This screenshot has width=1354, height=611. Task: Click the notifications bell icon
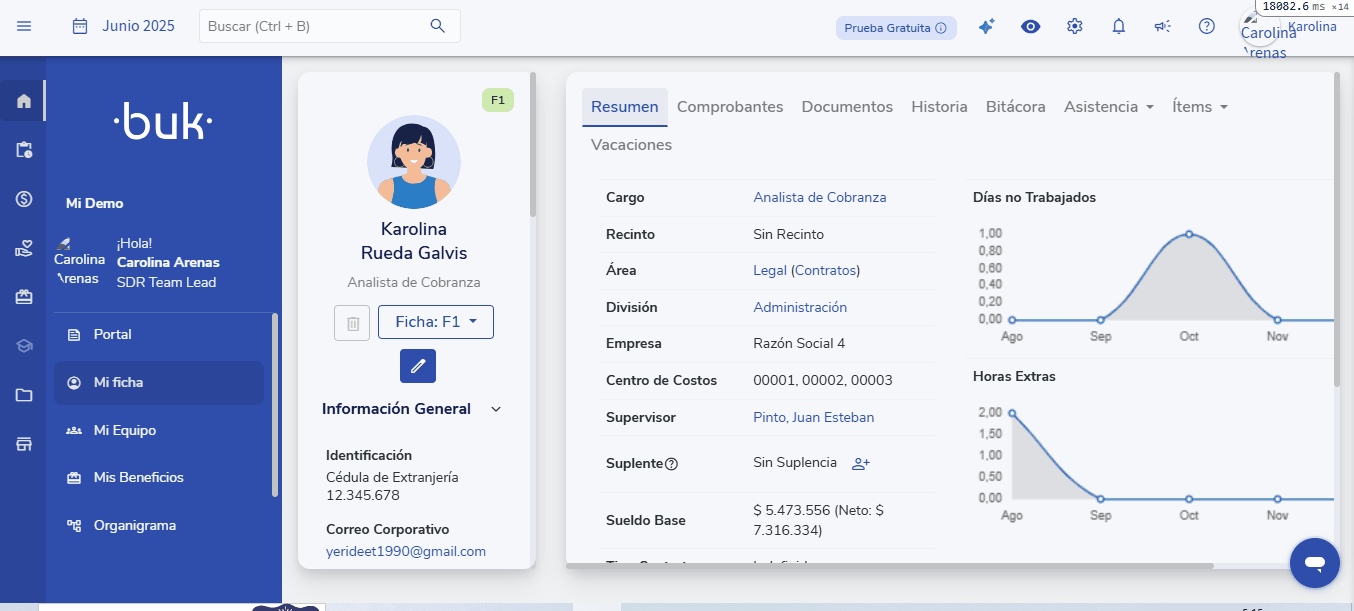click(1119, 27)
